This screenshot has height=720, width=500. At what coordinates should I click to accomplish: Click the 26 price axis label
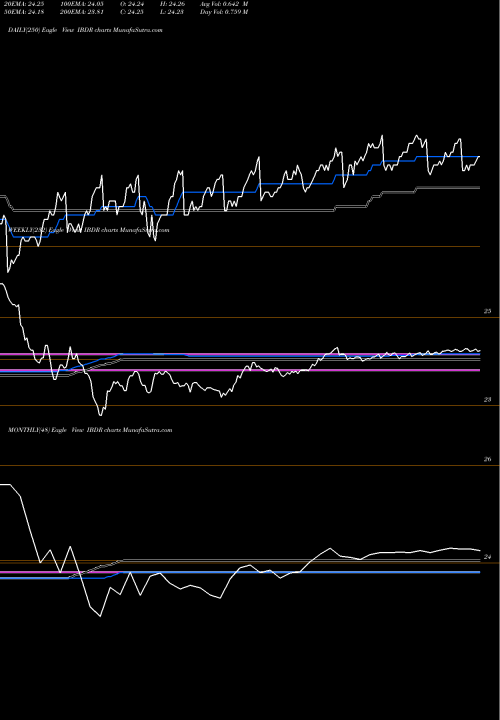click(488, 459)
